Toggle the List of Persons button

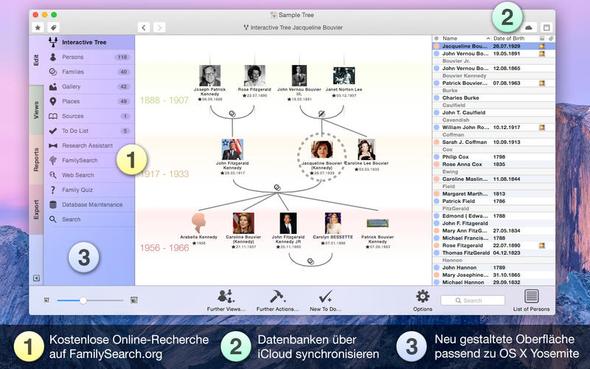[531, 300]
